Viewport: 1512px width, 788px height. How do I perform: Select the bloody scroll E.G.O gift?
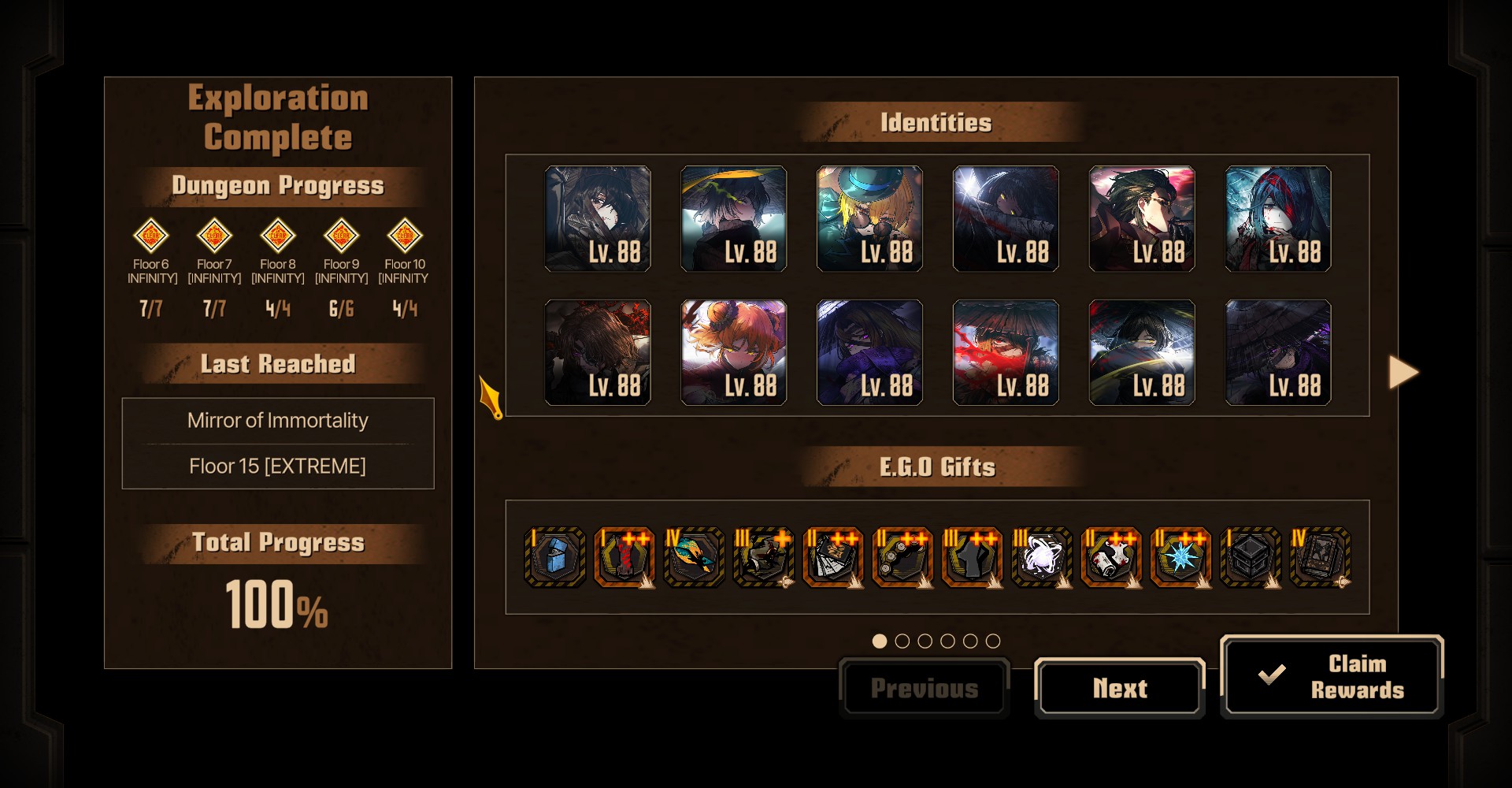1111,557
